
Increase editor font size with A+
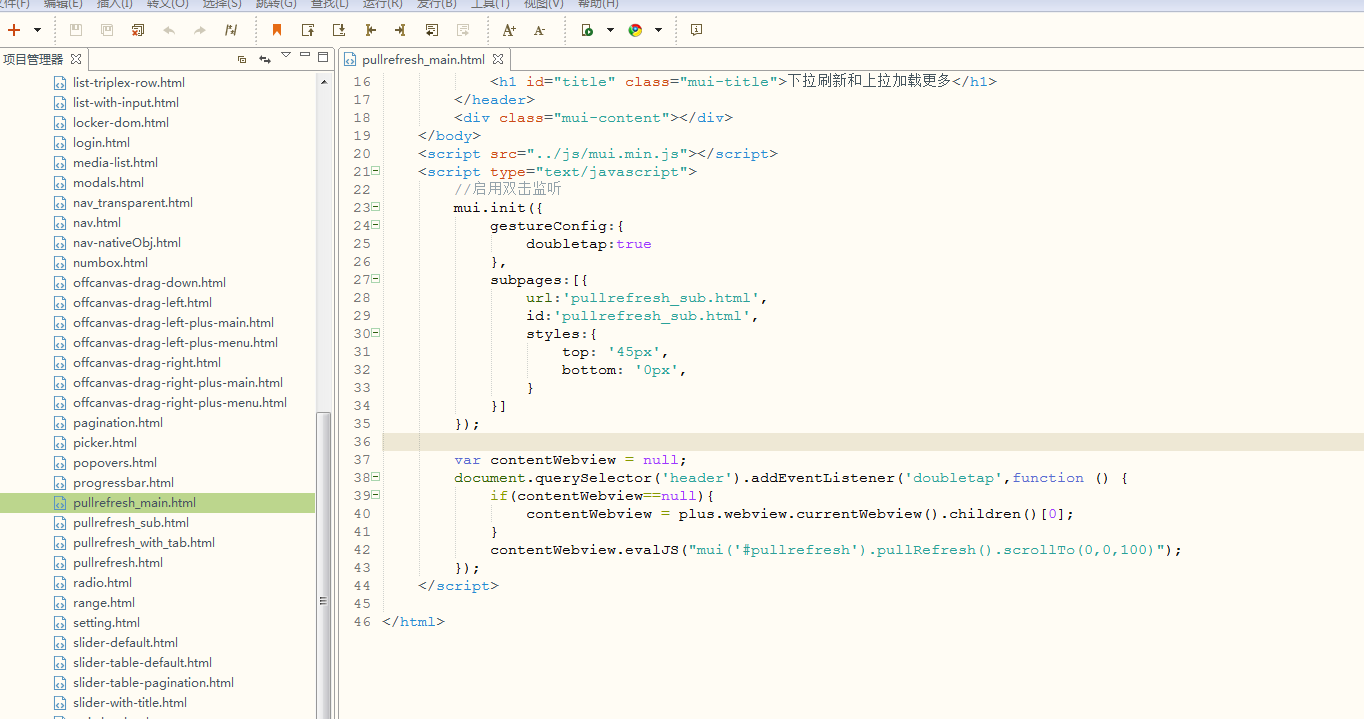(x=509, y=30)
